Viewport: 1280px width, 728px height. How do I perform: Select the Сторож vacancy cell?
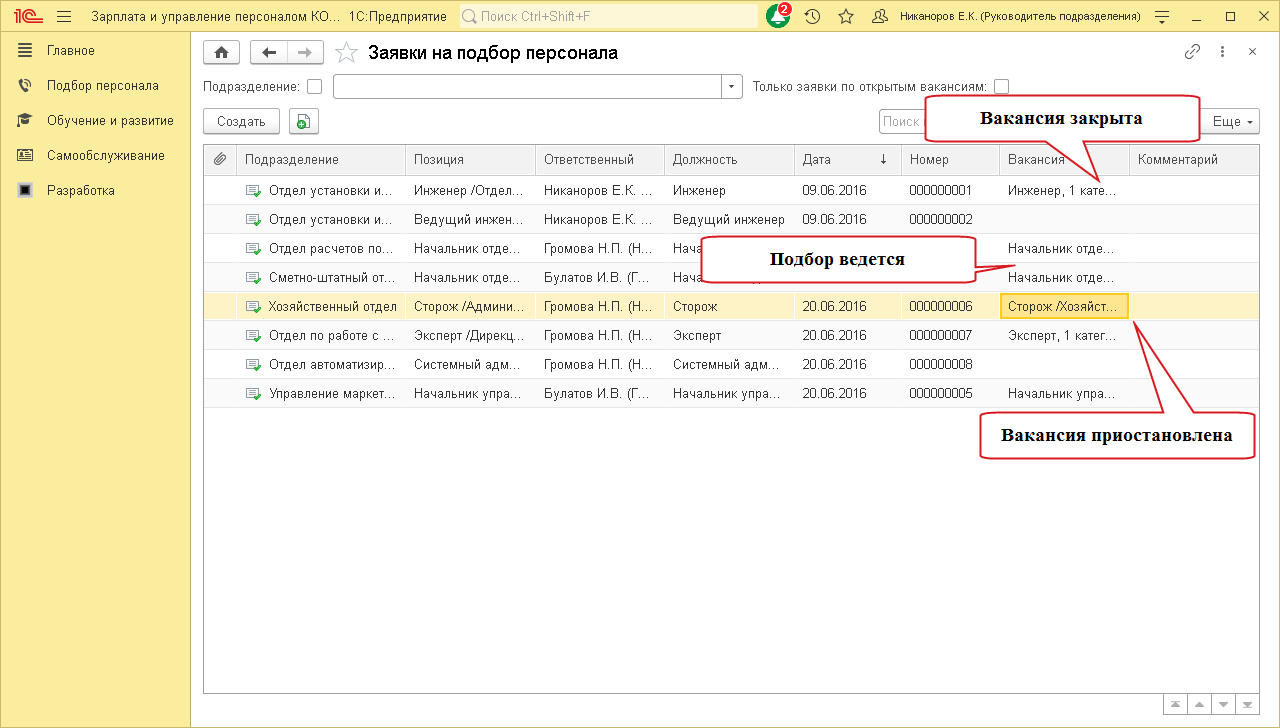1063,307
